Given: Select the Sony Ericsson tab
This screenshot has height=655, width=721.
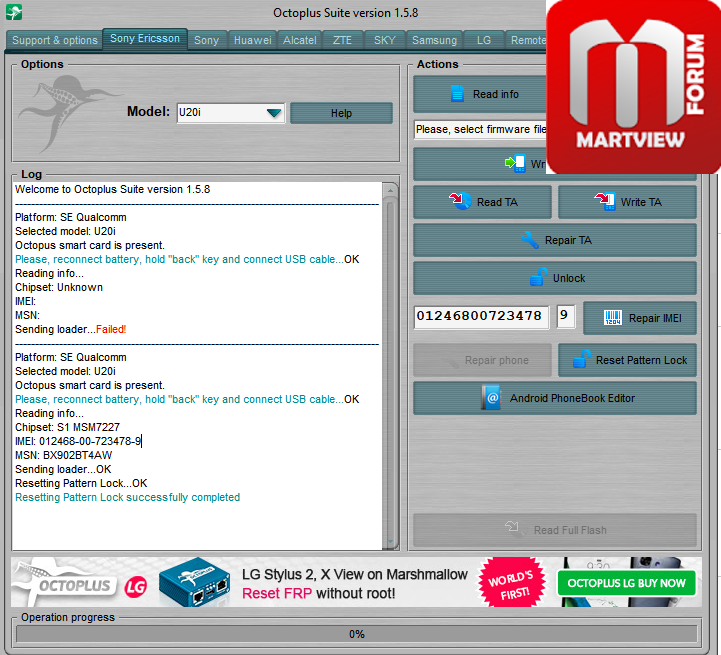Looking at the screenshot, I should click(145, 39).
